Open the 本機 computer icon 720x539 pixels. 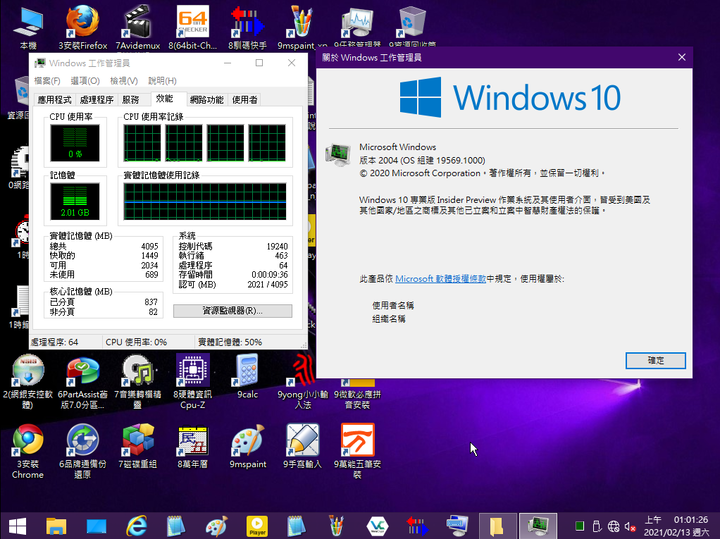(28, 28)
